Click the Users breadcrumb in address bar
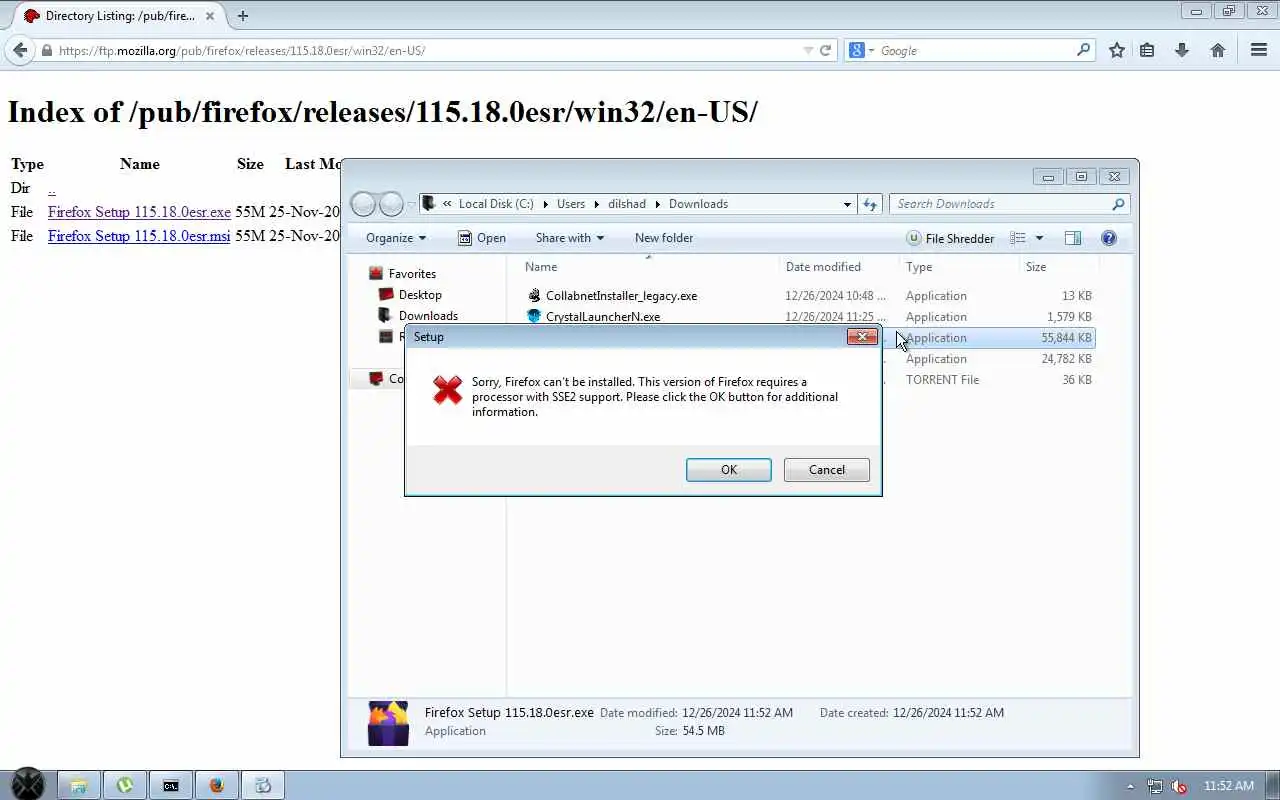Screen dimensions: 1280x800 (571, 204)
